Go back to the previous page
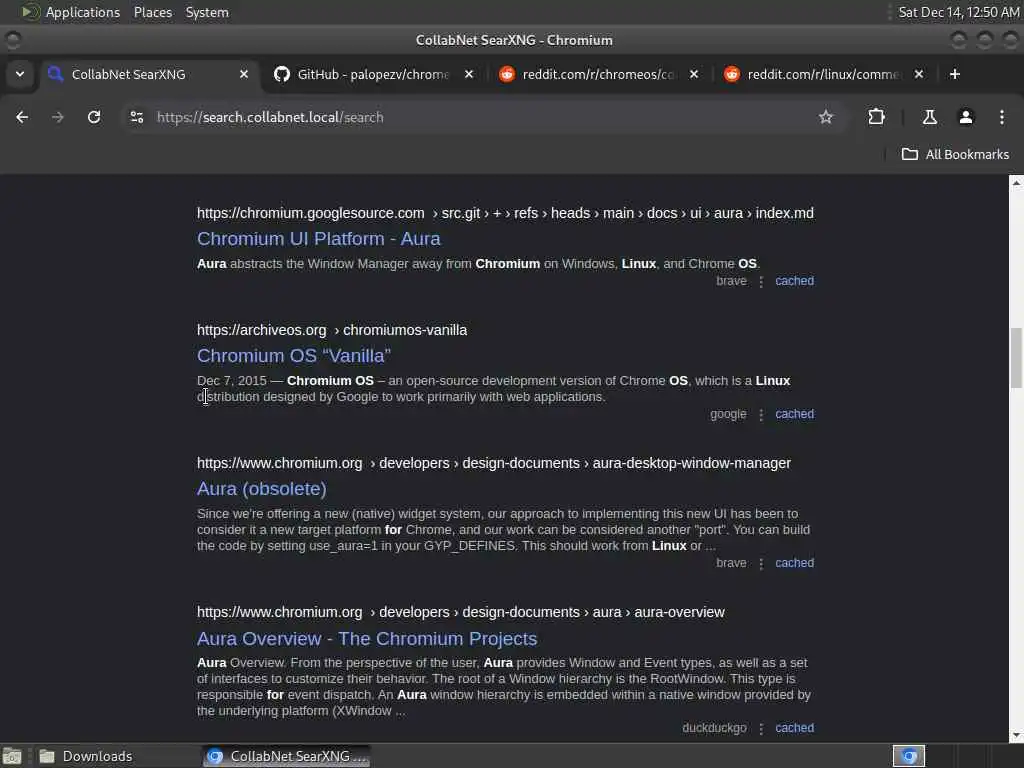1024x768 pixels. (x=22, y=117)
